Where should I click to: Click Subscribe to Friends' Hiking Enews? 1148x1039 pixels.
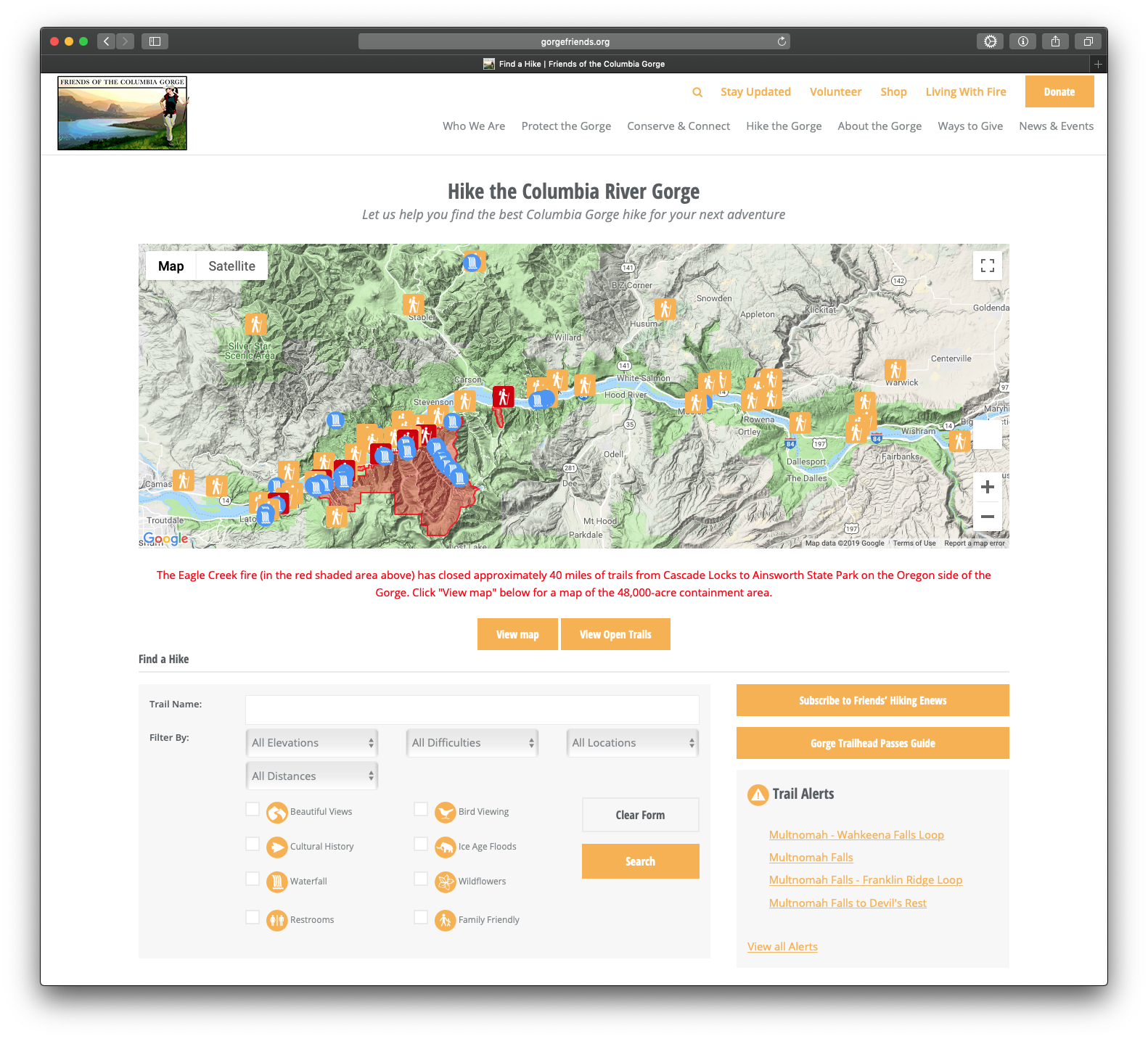[x=873, y=700]
